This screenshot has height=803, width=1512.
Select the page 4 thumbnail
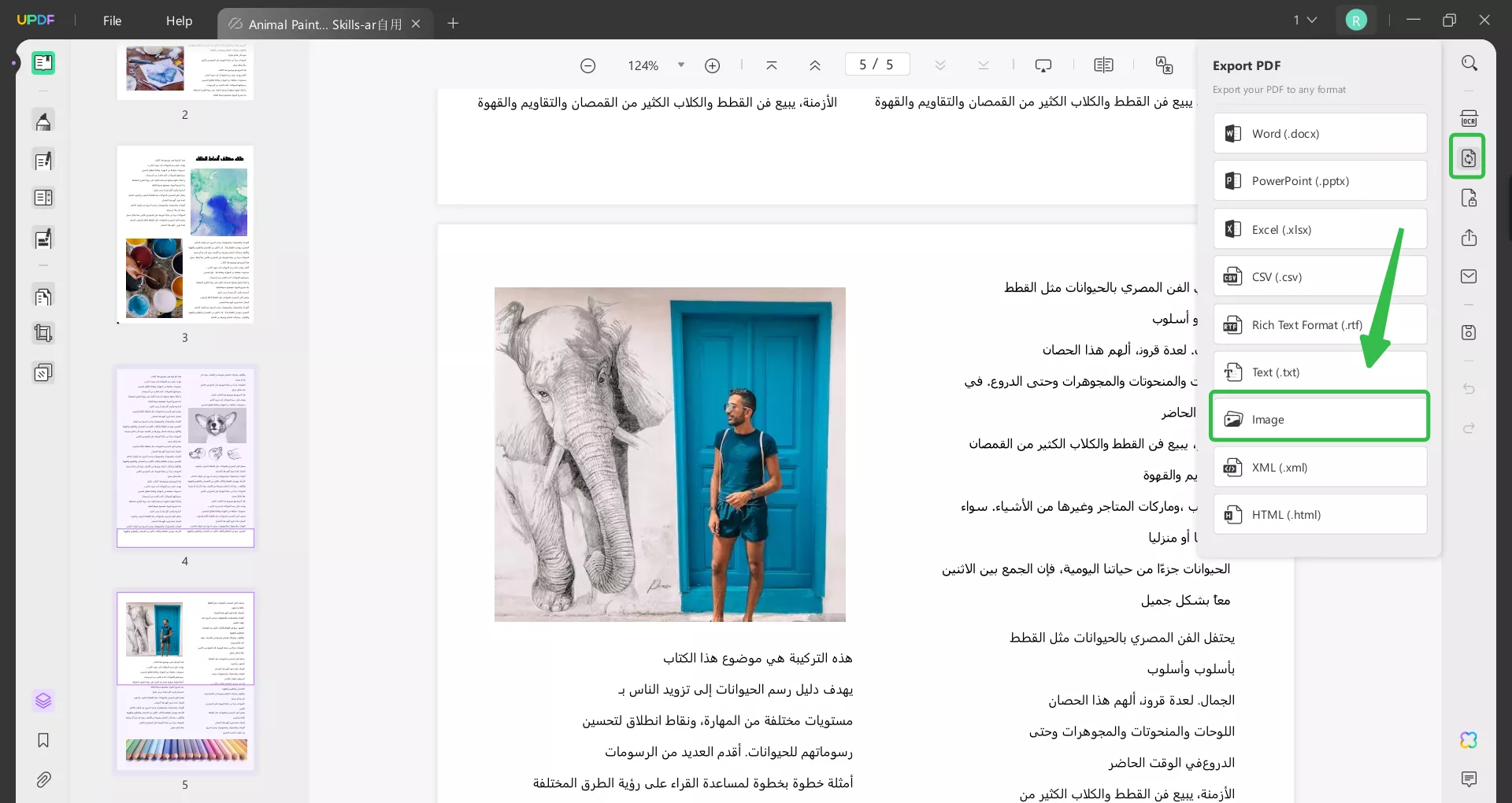185,457
